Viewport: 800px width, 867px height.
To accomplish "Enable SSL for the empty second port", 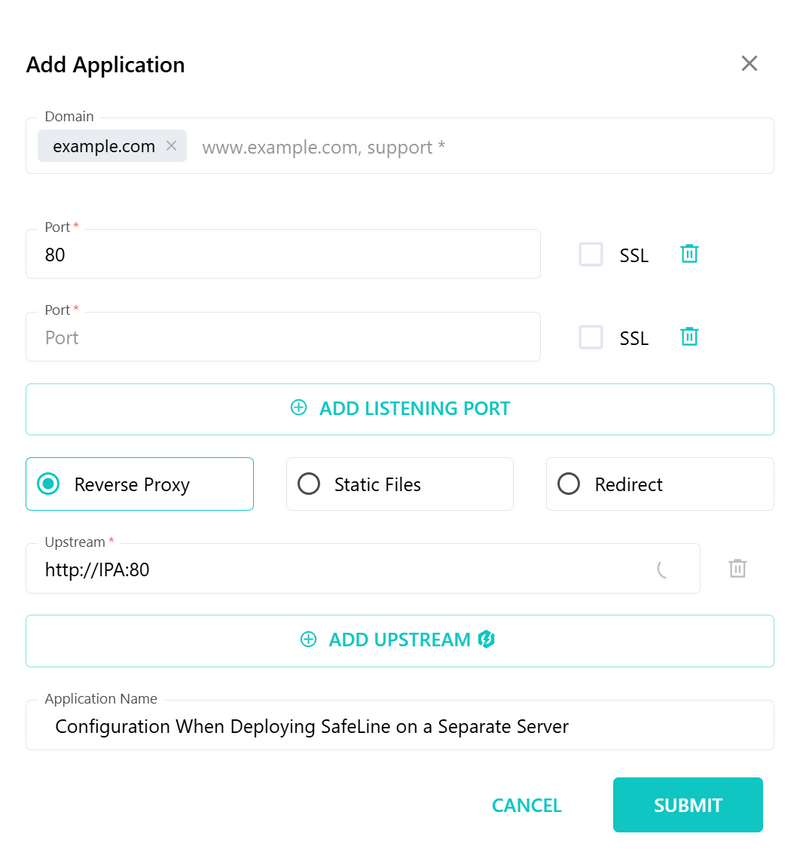I will tap(590, 337).
